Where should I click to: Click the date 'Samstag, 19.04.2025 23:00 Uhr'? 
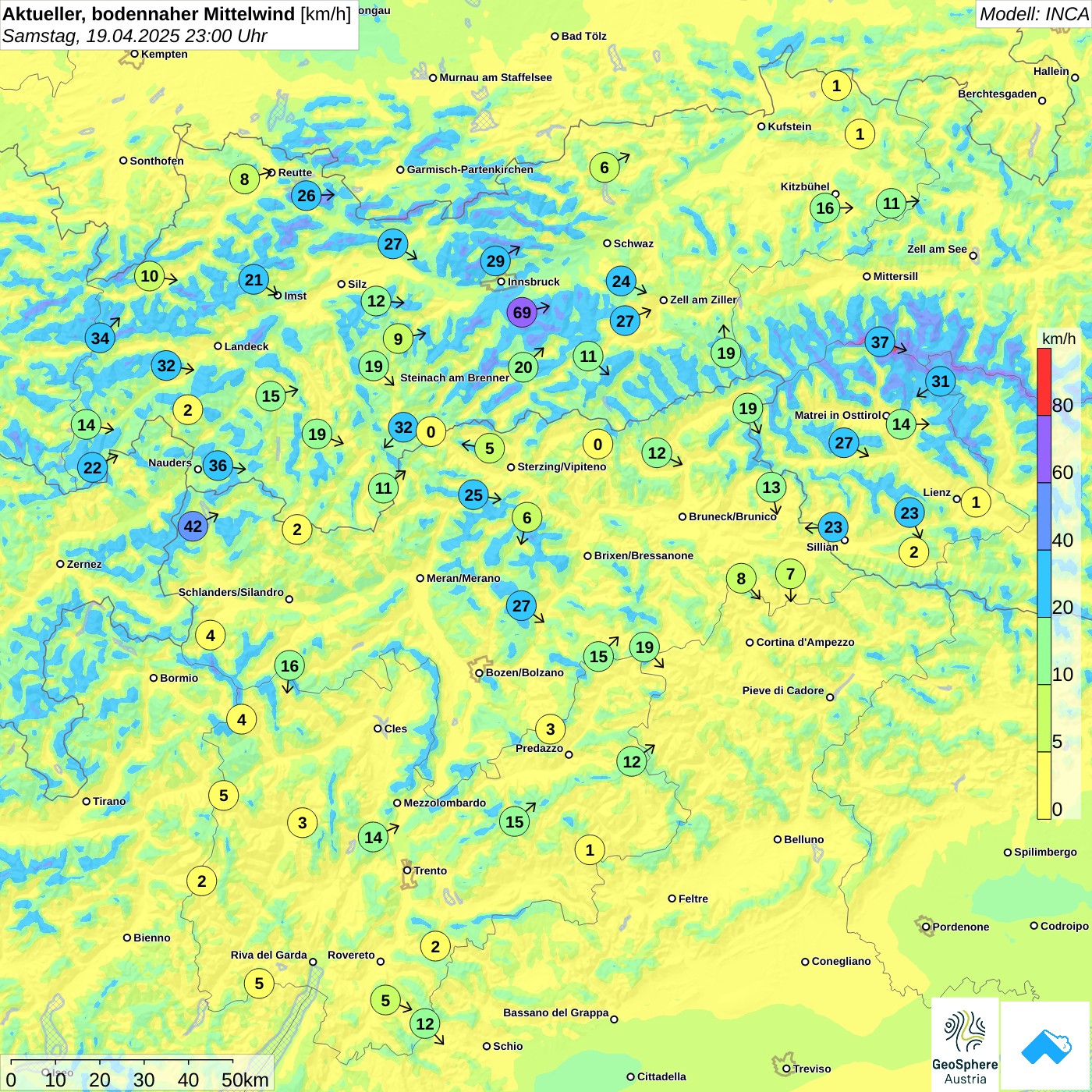(135, 36)
